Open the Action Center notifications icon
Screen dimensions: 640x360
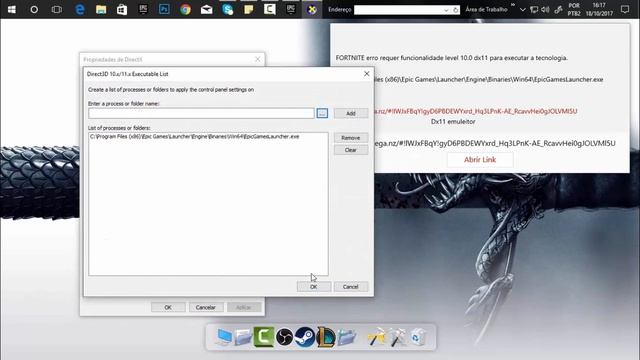pos(624,9)
